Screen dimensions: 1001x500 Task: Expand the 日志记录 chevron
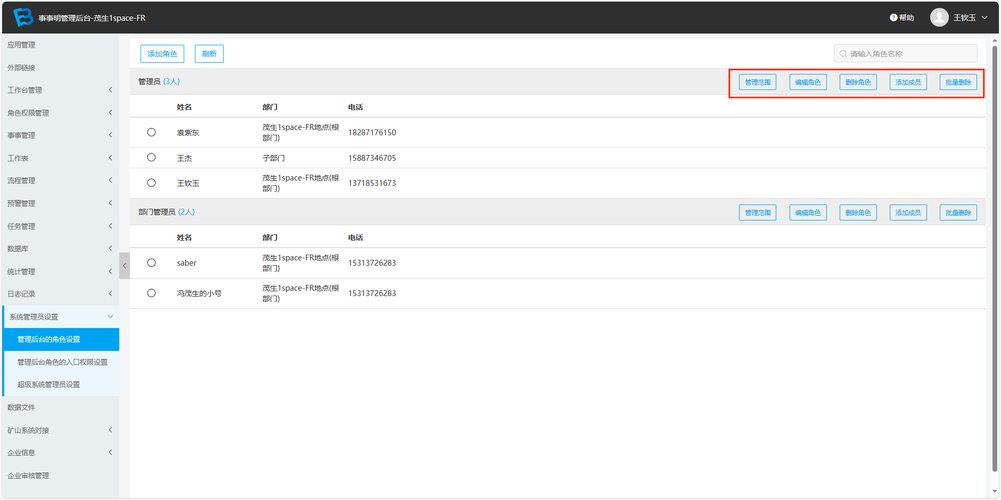(110, 294)
